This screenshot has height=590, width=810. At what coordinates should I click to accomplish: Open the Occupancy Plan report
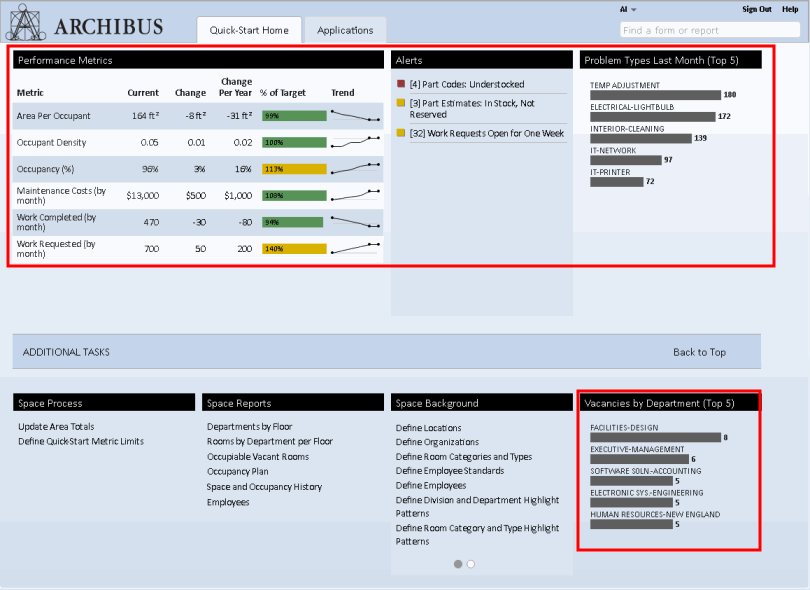[x=237, y=471]
